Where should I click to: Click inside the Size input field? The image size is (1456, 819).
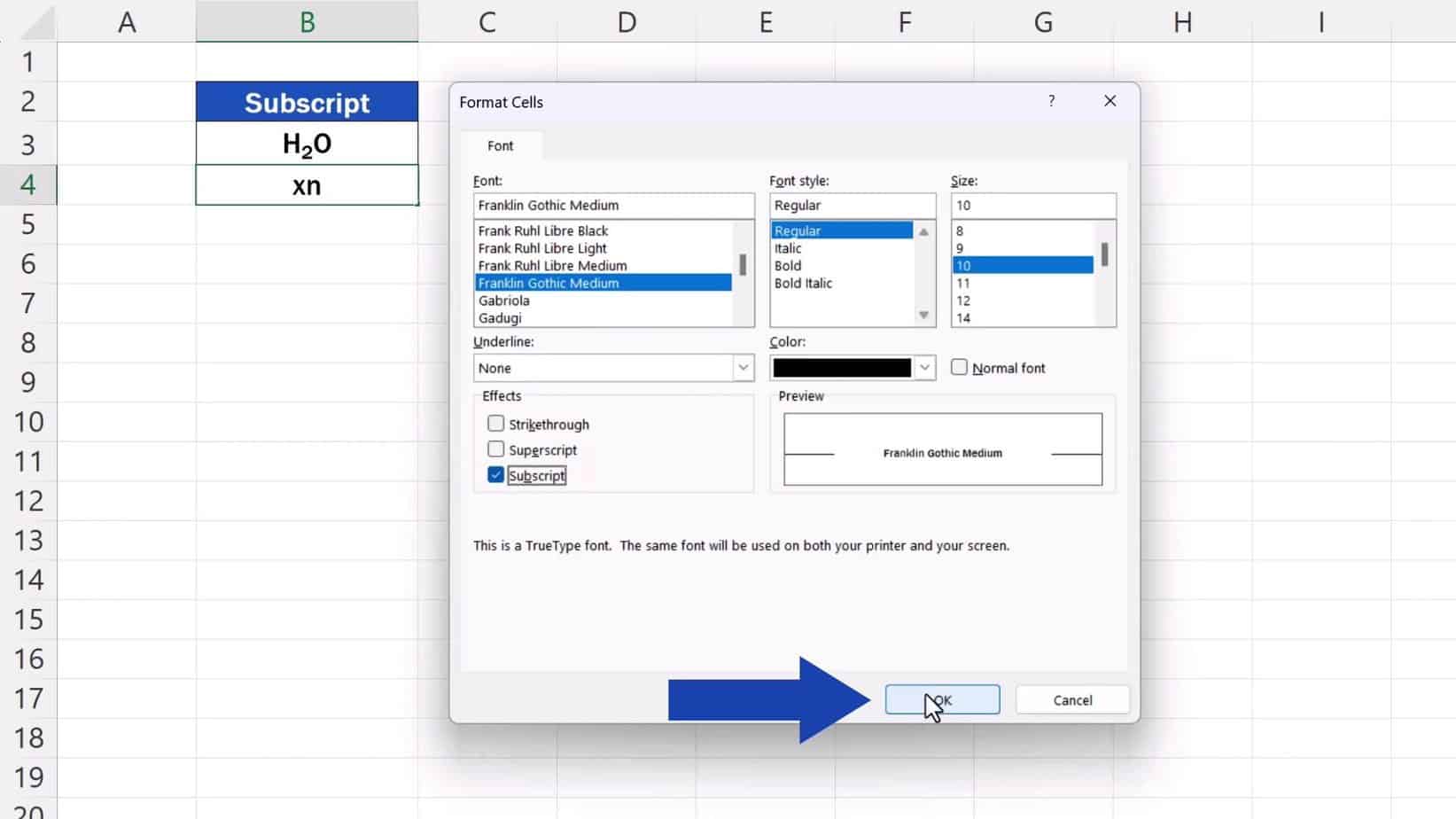click(x=1033, y=205)
